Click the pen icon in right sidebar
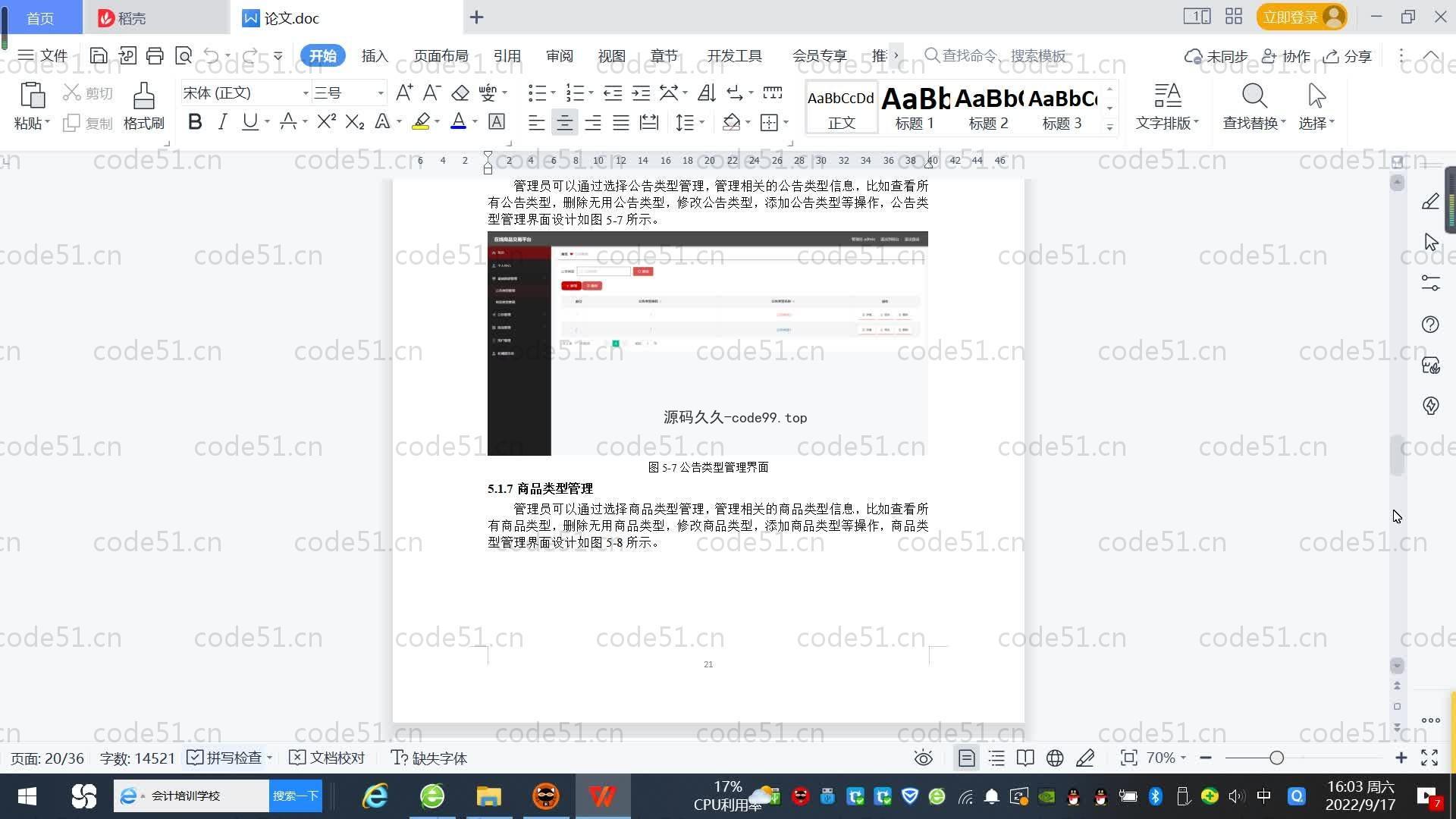 (x=1430, y=201)
